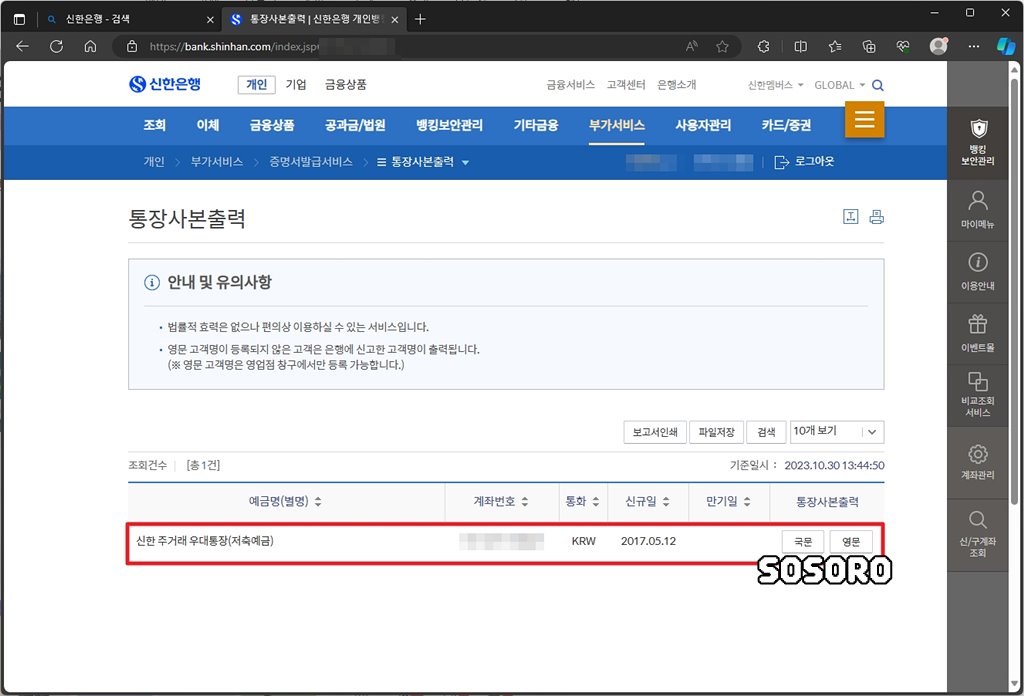
Task: Click the 검색 button above the table
Action: [766, 432]
